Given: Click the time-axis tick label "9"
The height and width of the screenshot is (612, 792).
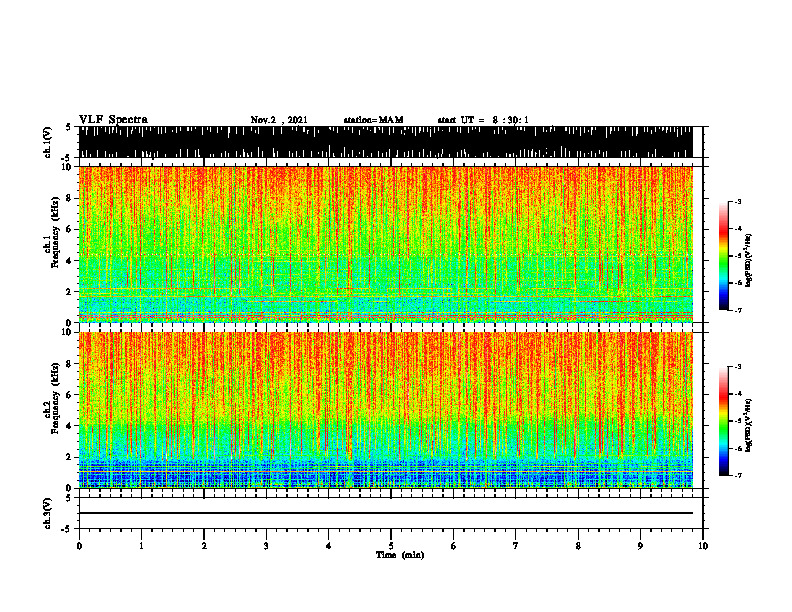Looking at the screenshot, I should [x=640, y=546].
